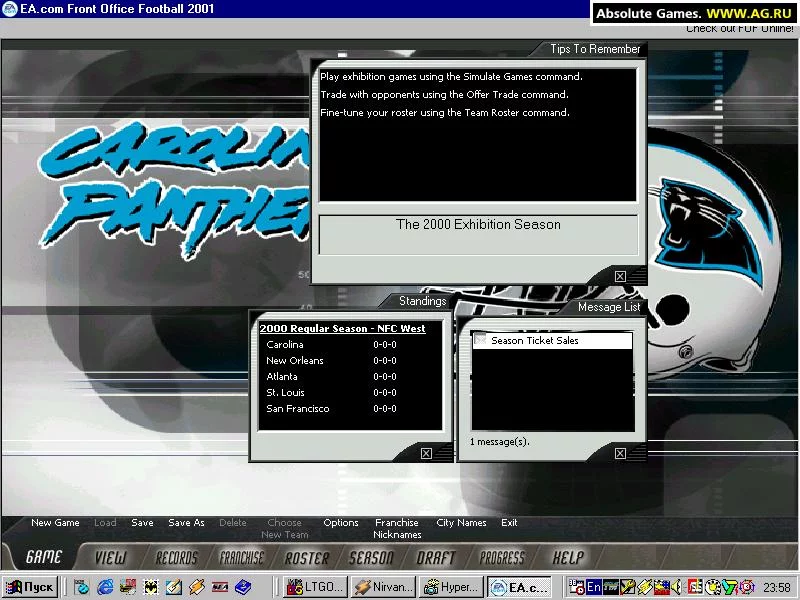
Task: Open the Season Ticket Sales message
Action: coord(553,340)
